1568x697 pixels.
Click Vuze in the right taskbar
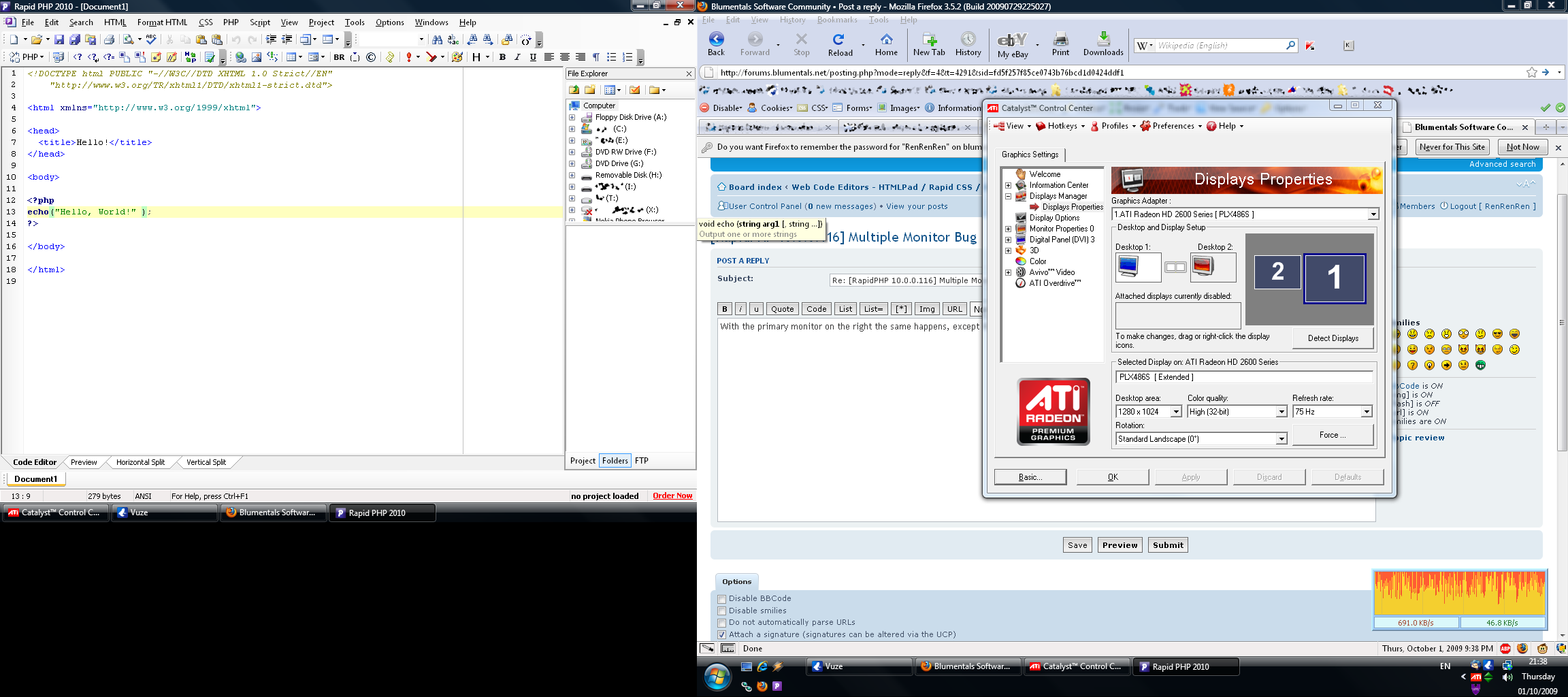coord(859,667)
